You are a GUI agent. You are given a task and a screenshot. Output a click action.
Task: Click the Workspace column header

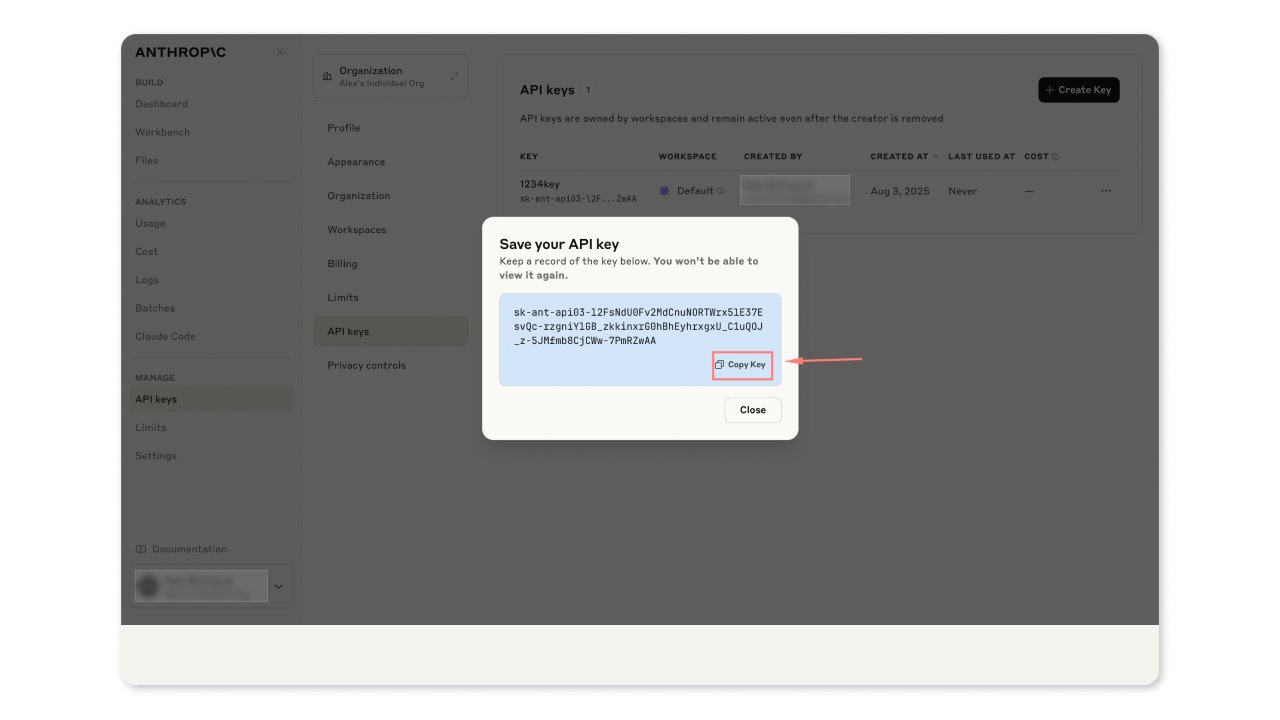click(x=688, y=157)
